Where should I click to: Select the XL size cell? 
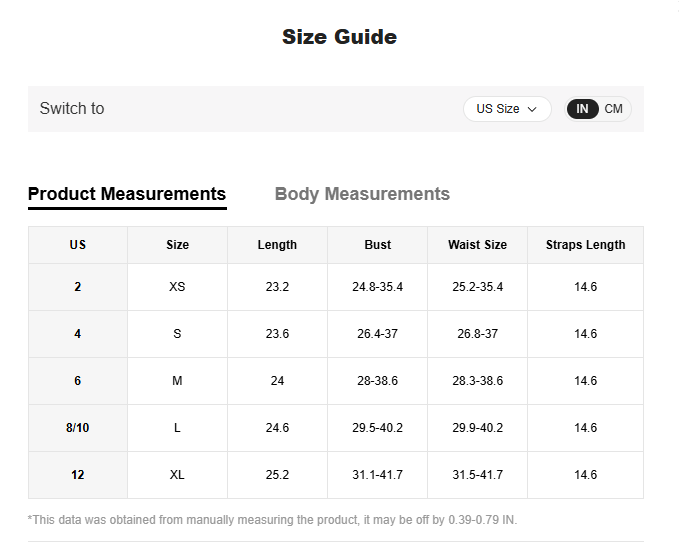pos(177,475)
